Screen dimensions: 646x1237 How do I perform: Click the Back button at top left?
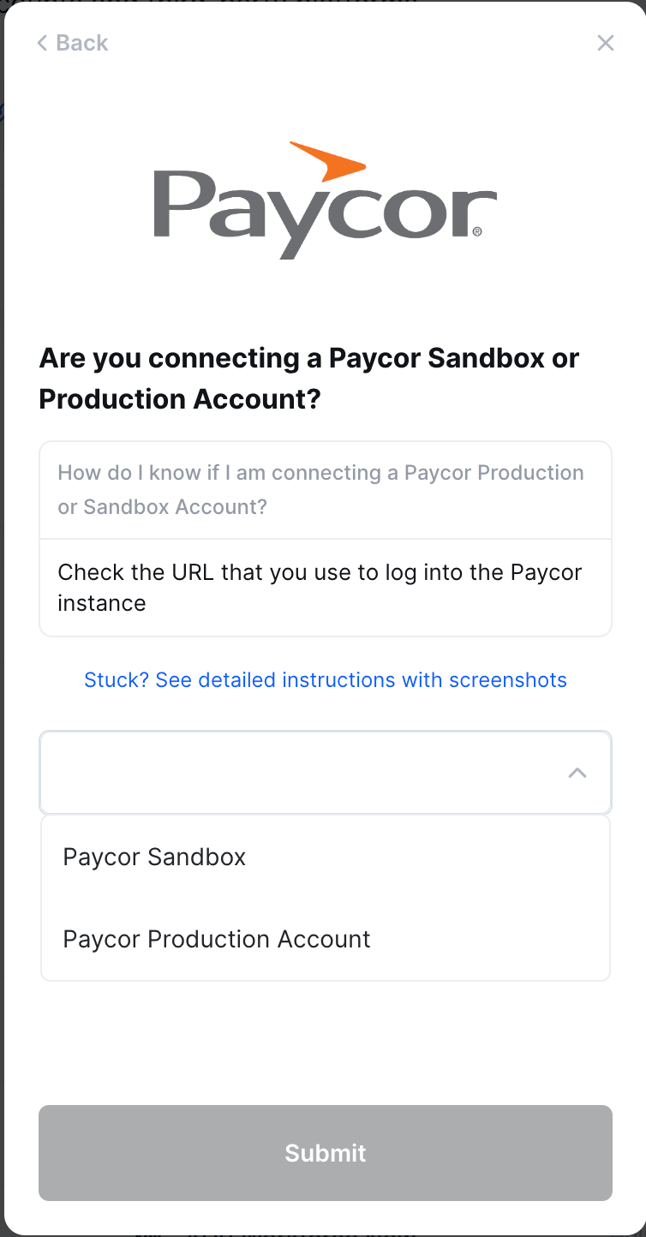(x=72, y=43)
